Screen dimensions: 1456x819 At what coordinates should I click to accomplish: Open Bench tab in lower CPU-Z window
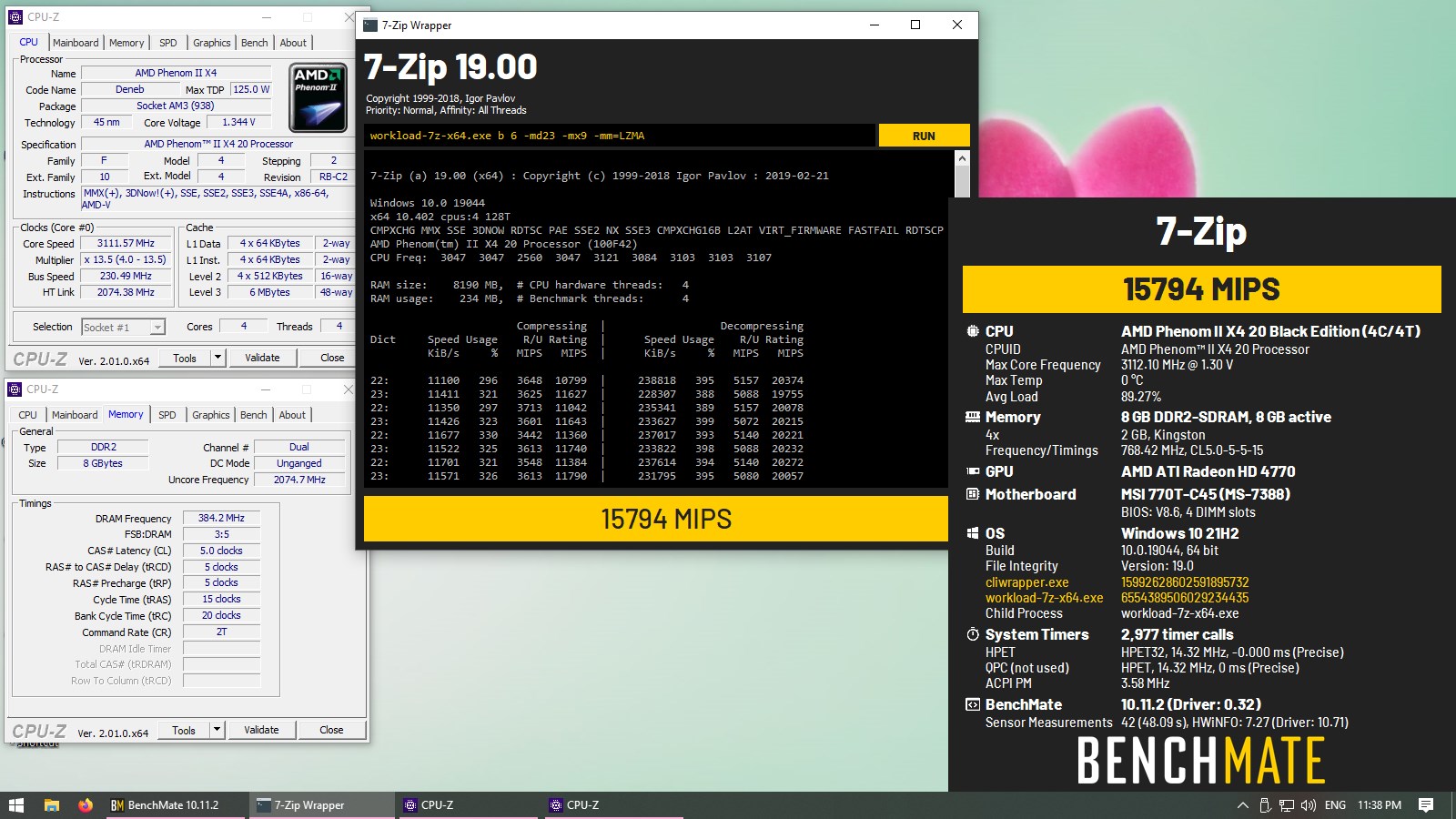[x=254, y=415]
